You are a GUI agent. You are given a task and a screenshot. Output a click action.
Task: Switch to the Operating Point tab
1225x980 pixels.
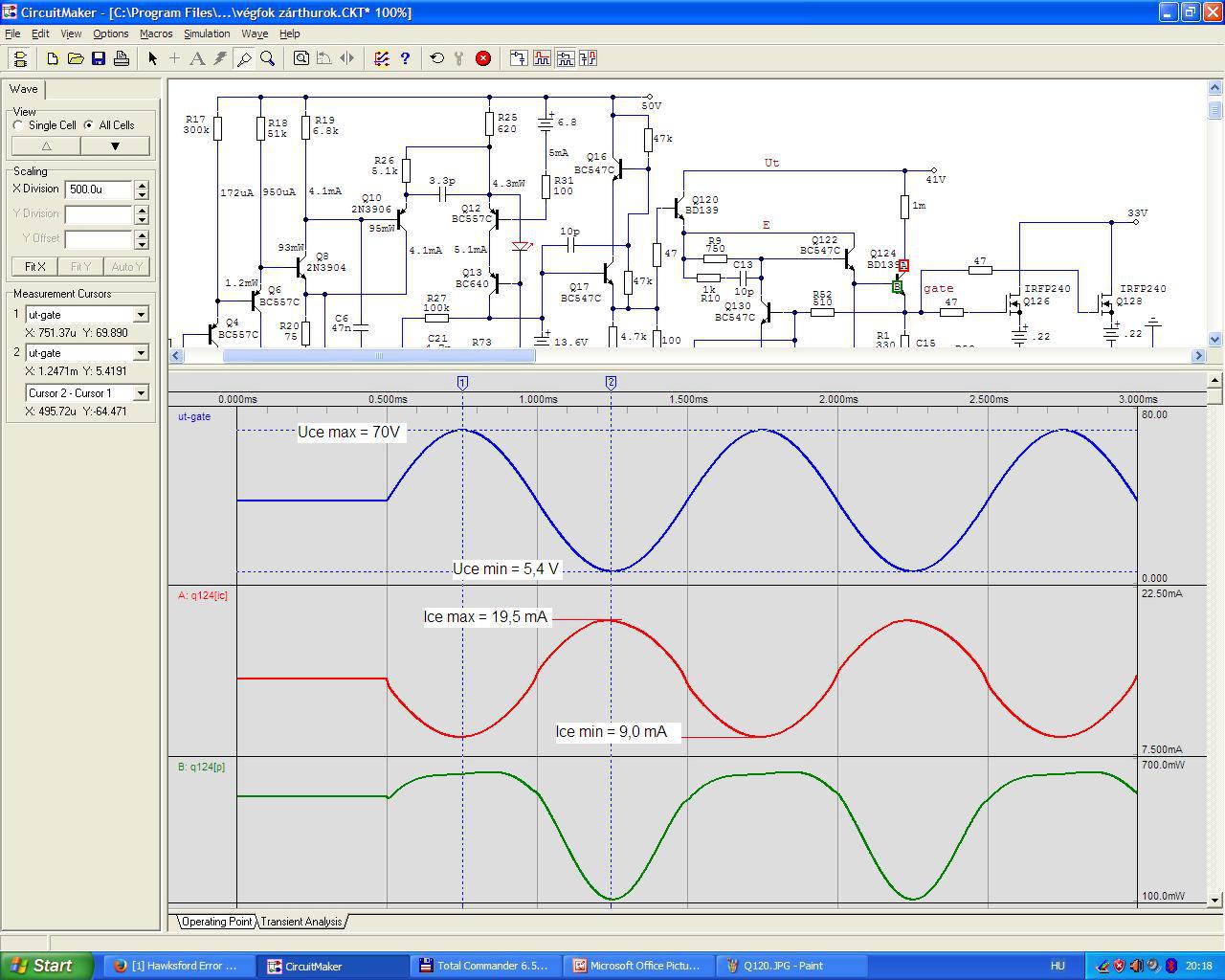[216, 922]
